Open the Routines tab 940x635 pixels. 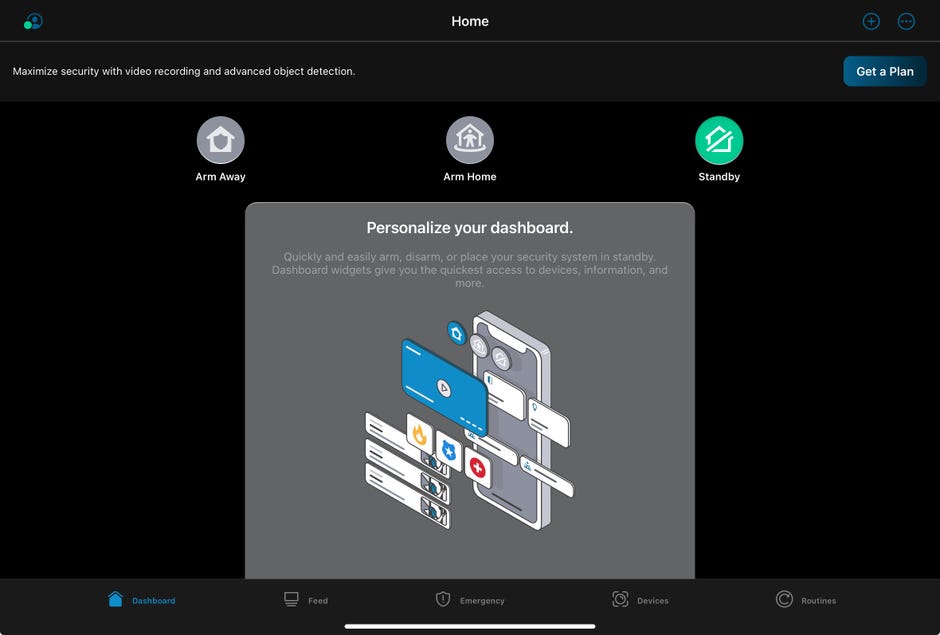(x=806, y=600)
